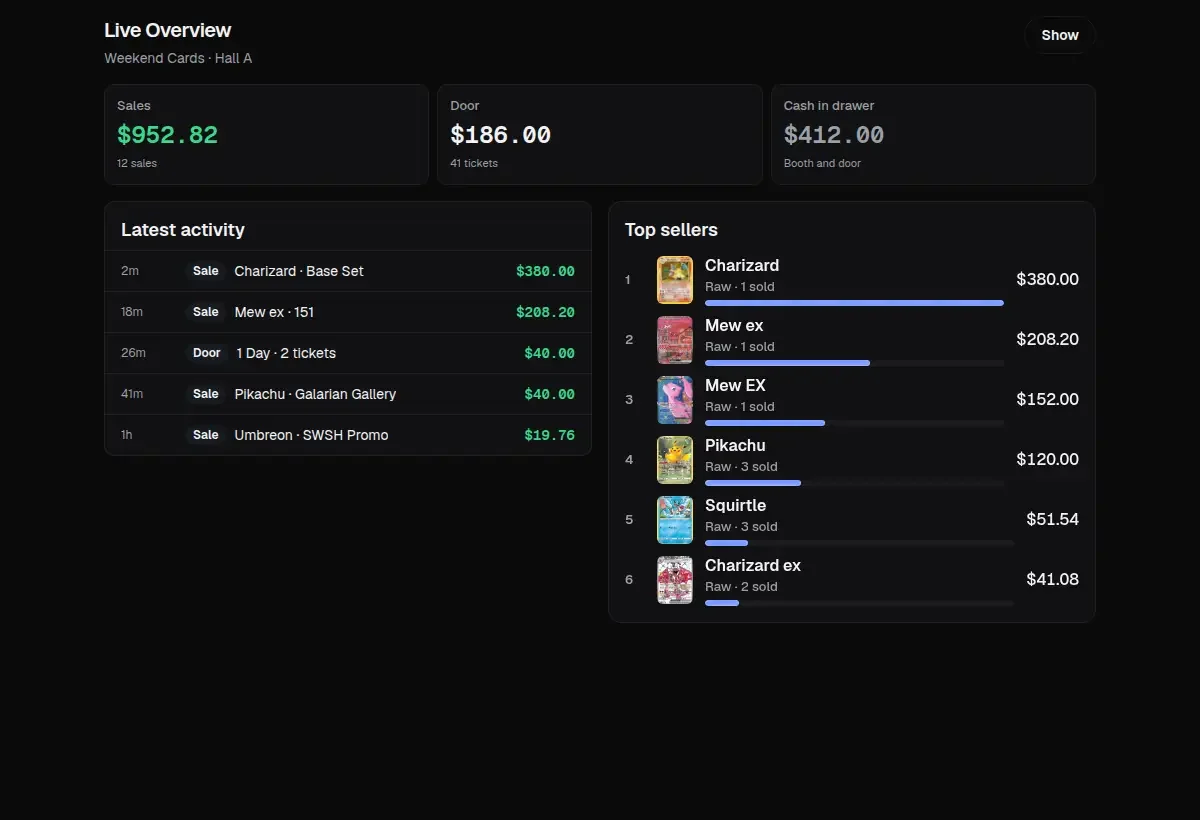Viewport: 1200px width, 820px height.
Task: Click the $412.00 cash amount
Action: click(x=834, y=135)
